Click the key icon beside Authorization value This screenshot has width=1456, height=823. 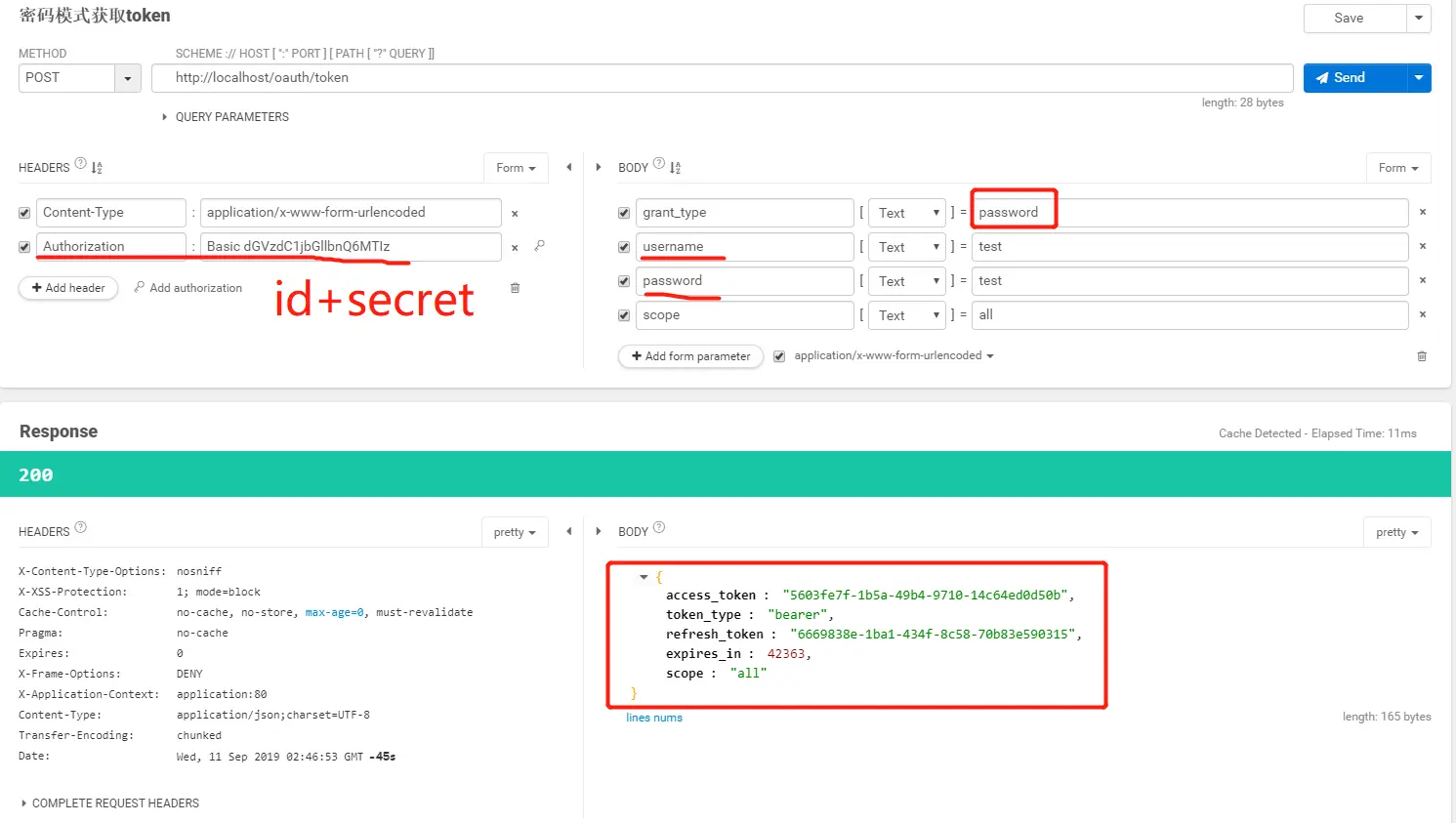pos(539,246)
